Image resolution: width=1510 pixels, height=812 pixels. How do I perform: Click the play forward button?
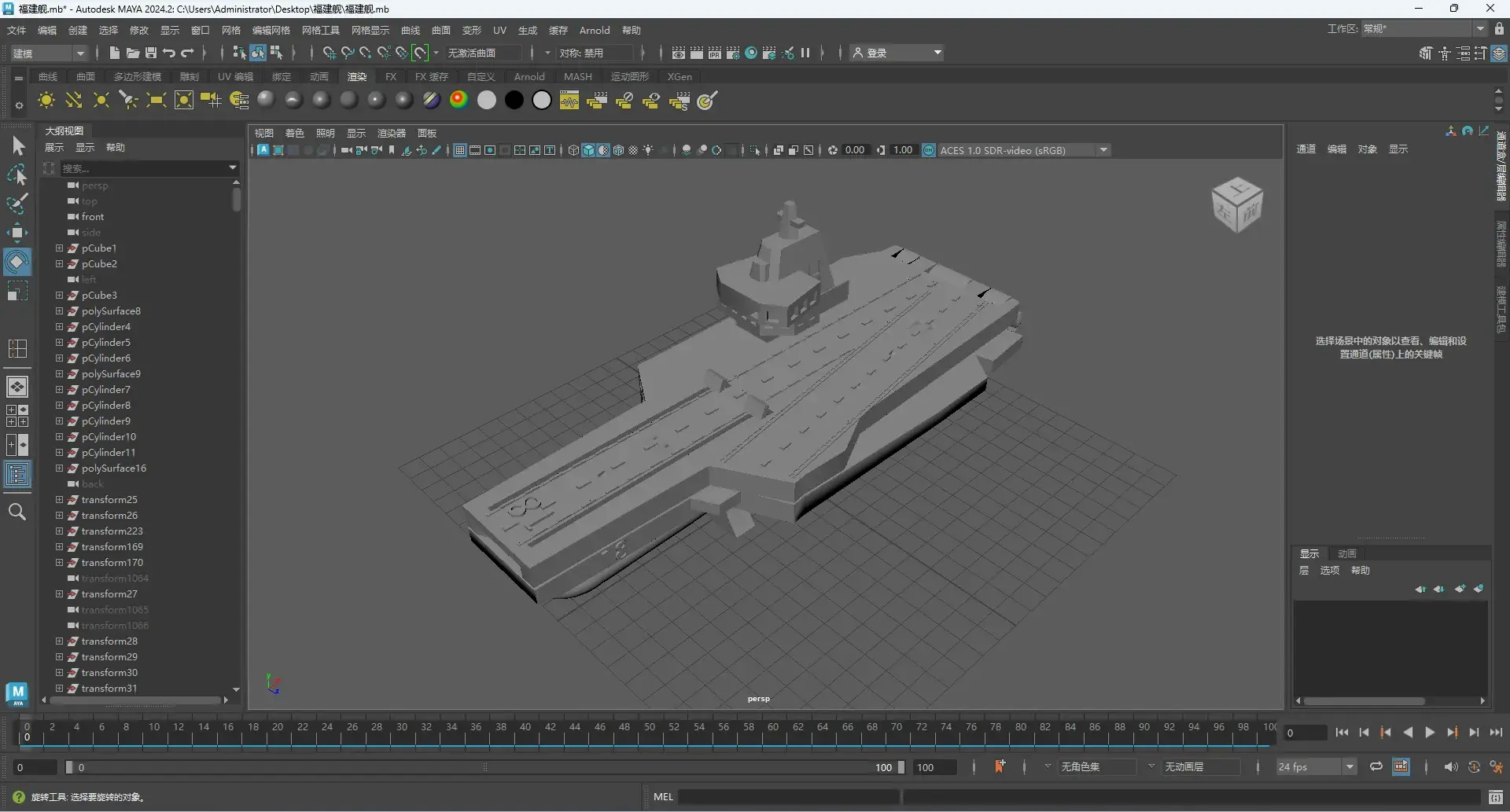click(1430, 733)
